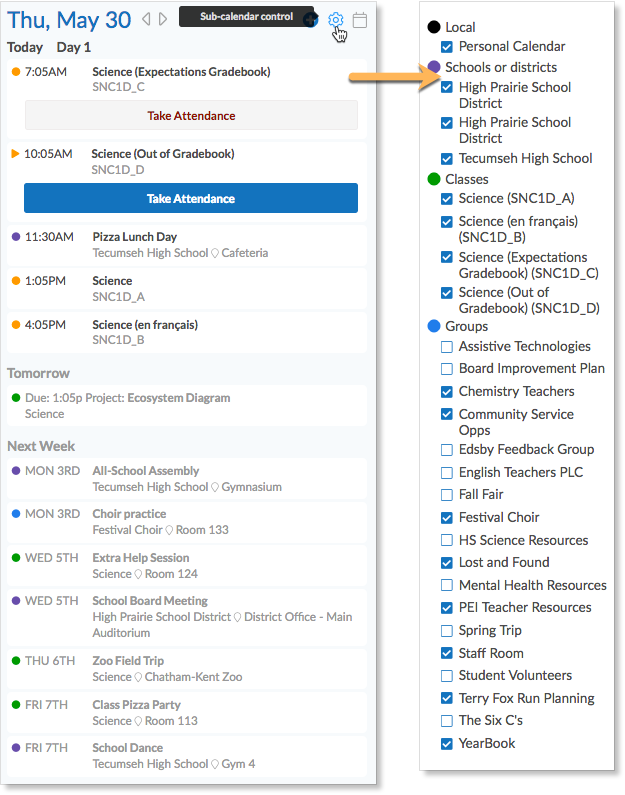This screenshot has height=795, width=625.
Task: Open the month calendar view icon
Action: [x=360, y=20]
